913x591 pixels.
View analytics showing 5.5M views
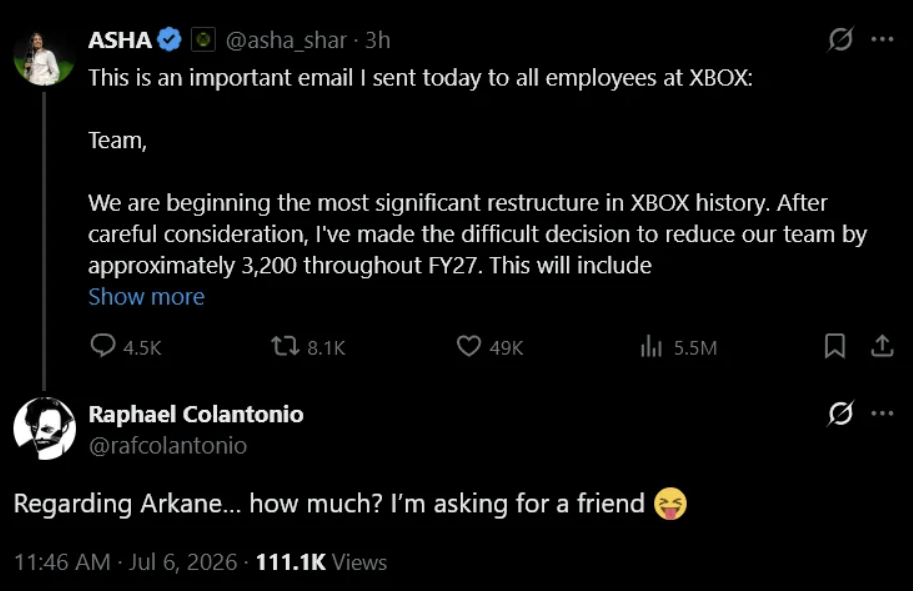(x=652, y=346)
